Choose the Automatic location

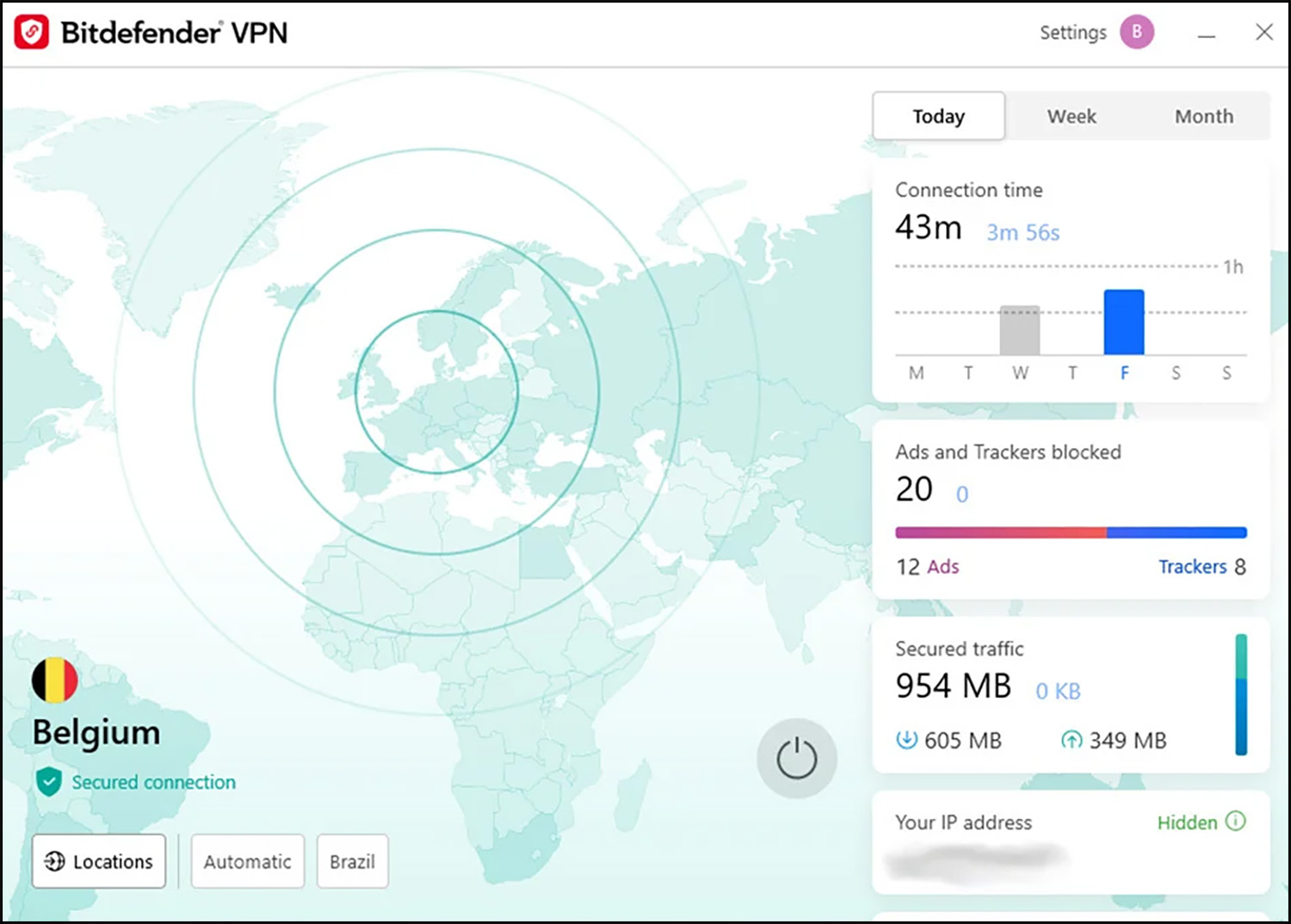248,861
